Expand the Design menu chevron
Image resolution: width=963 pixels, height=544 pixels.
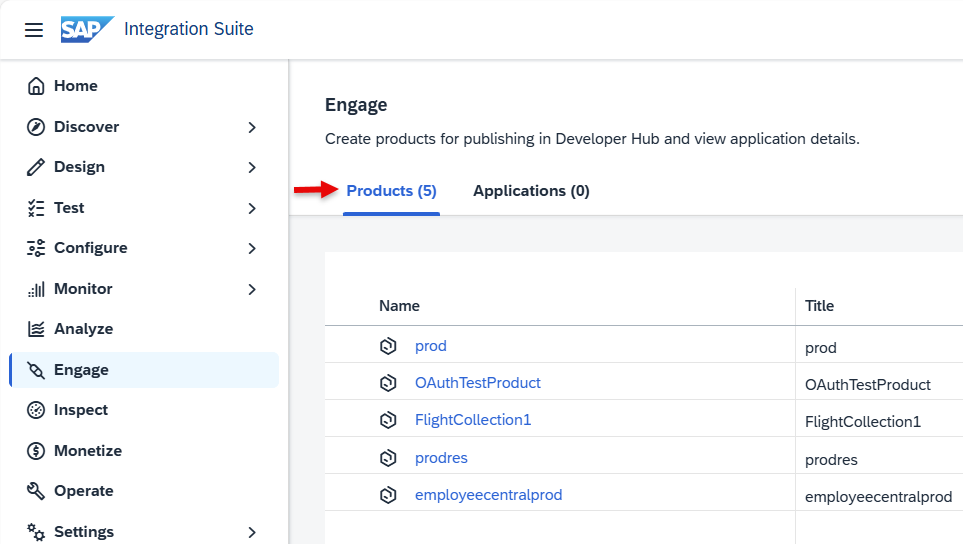(x=252, y=167)
